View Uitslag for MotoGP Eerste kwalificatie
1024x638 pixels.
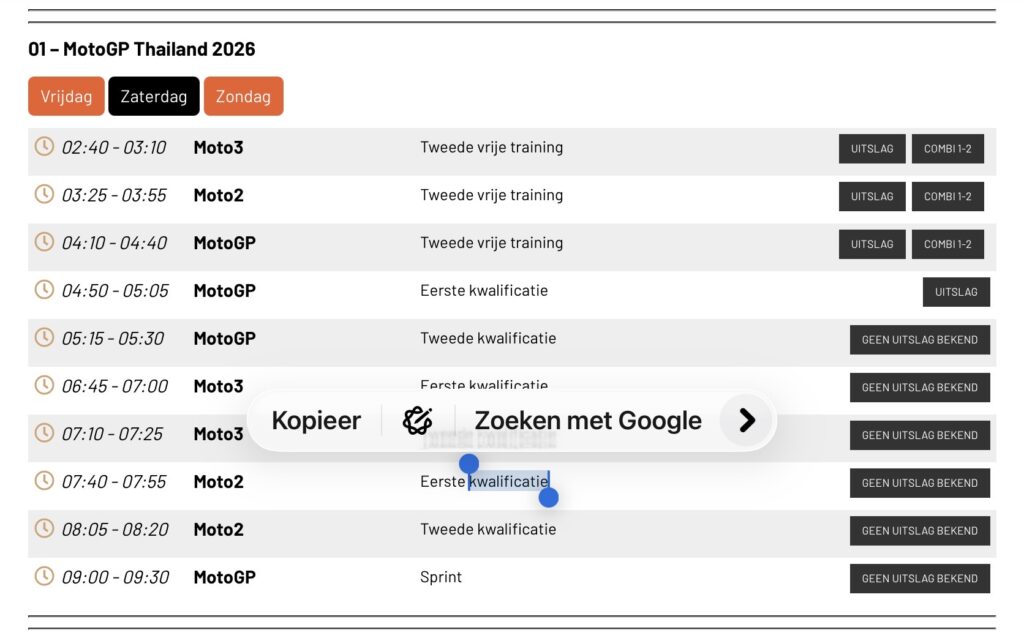[x=956, y=292]
